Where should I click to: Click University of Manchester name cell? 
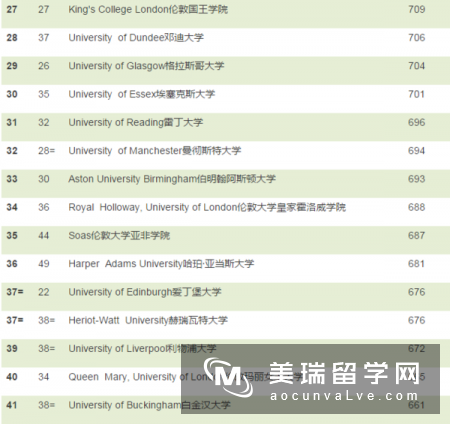(x=155, y=151)
